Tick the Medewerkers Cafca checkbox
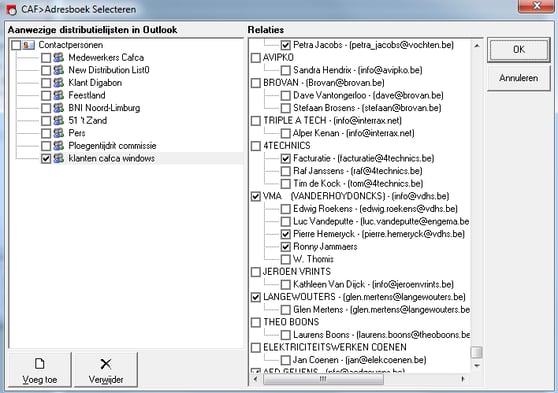This screenshot has width=558, height=393. coord(46,58)
